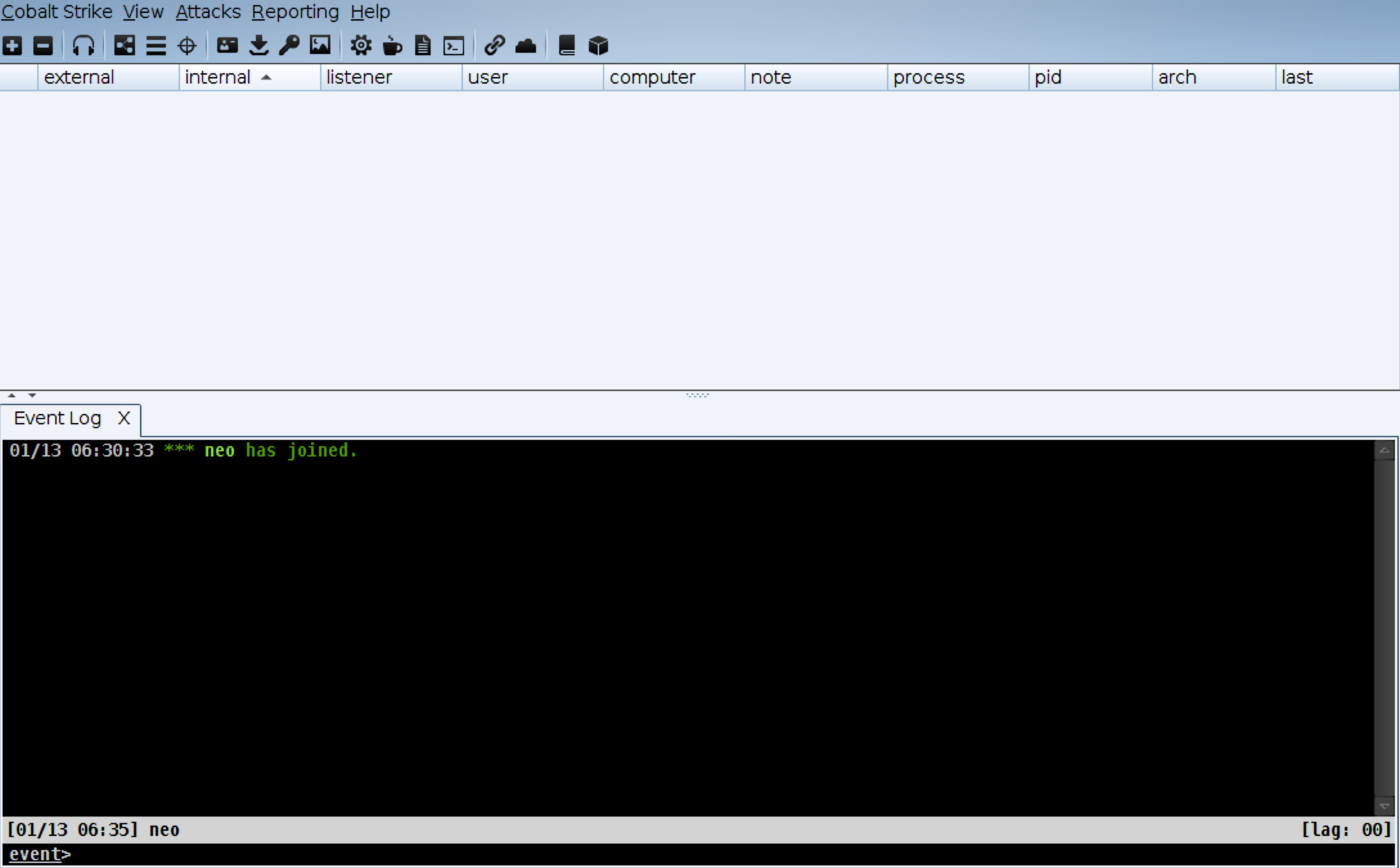Click the Disconnect minus icon

pyautogui.click(x=43, y=46)
